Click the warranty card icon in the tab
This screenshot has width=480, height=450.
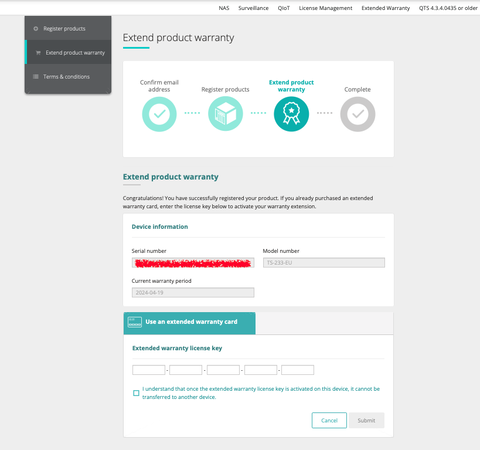135,322
